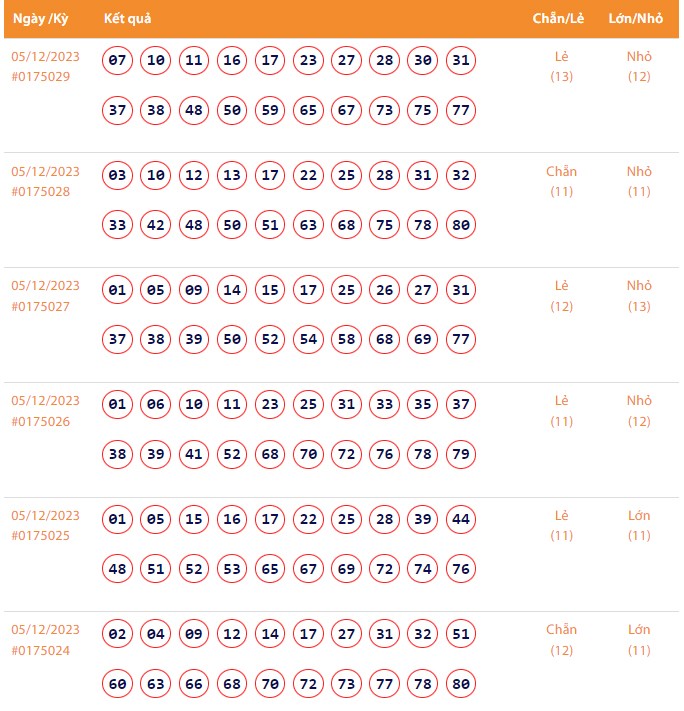684x711 pixels.
Task: Click the Chẵn/Lẻ column header
Action: [x=558, y=20]
